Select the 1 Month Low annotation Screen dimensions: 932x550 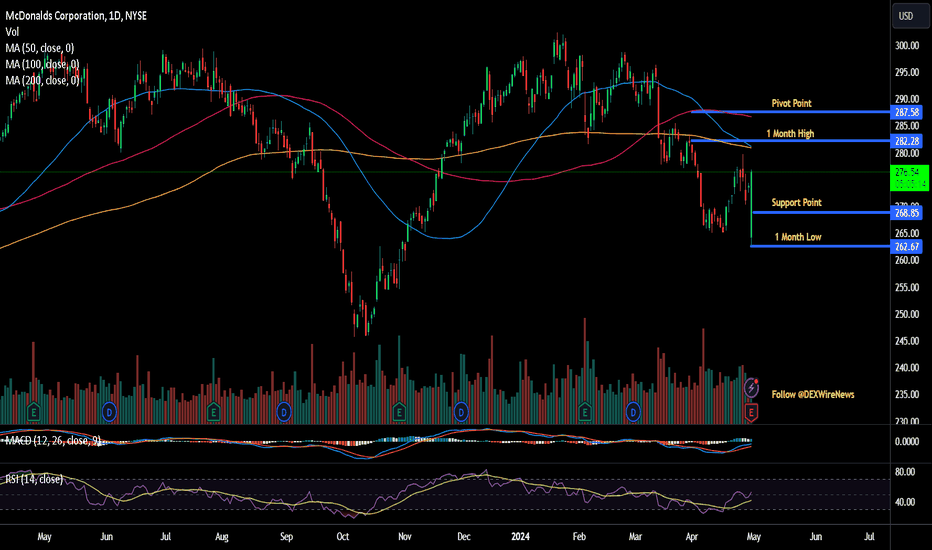(798, 237)
